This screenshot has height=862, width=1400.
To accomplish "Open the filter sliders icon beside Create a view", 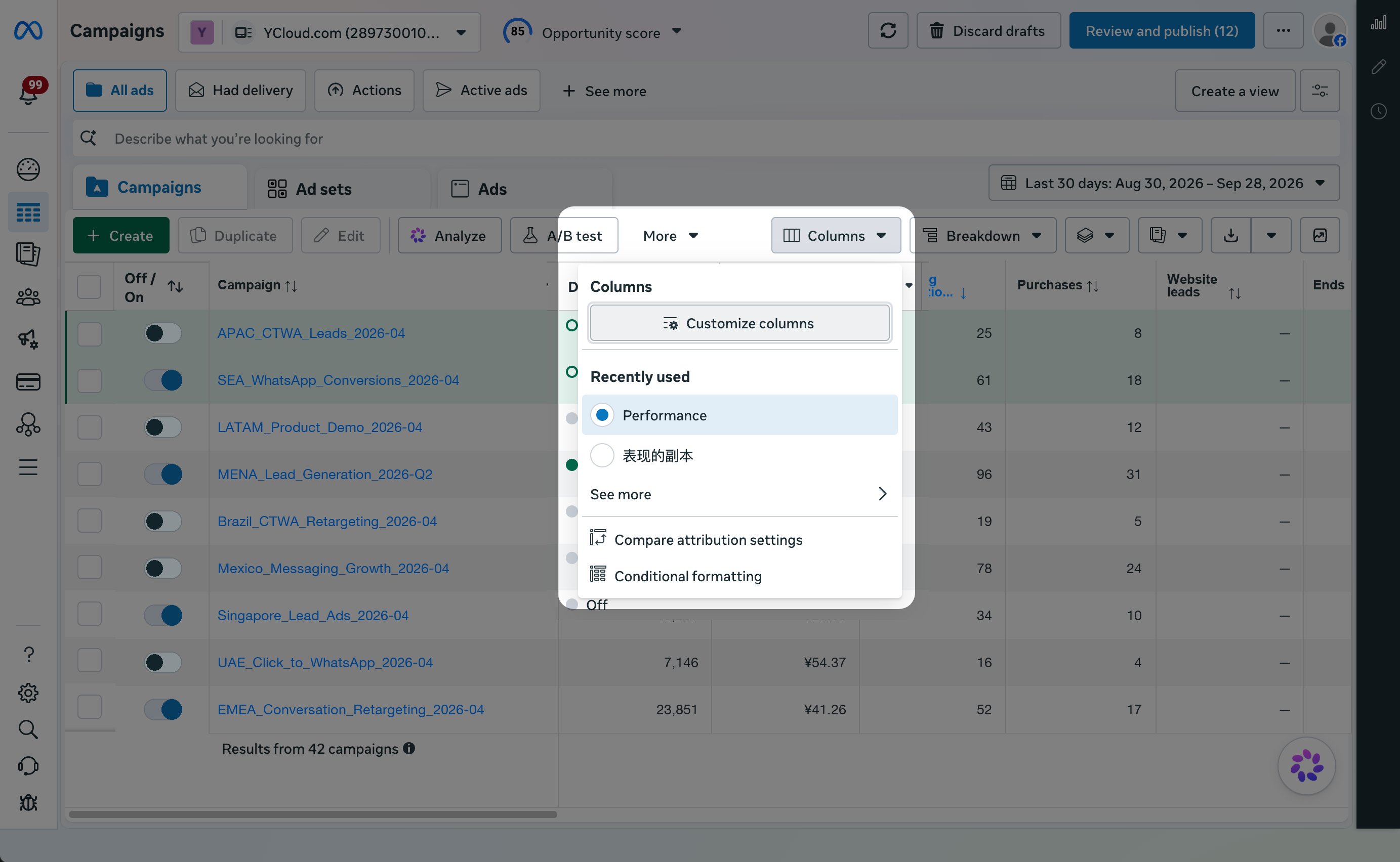I will pyautogui.click(x=1320, y=91).
